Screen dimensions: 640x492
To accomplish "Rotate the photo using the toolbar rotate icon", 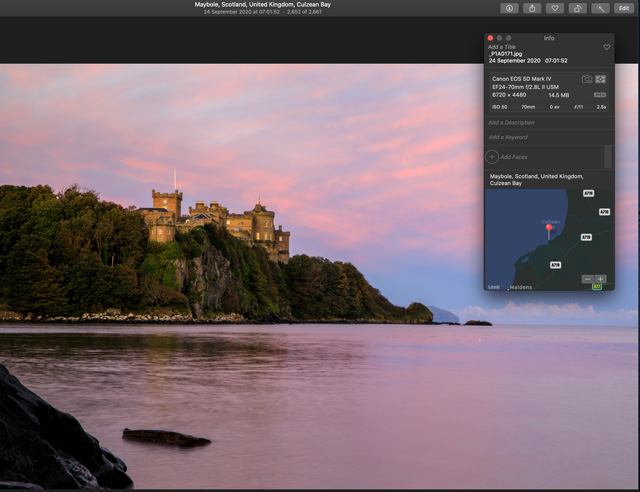I will click(578, 8).
